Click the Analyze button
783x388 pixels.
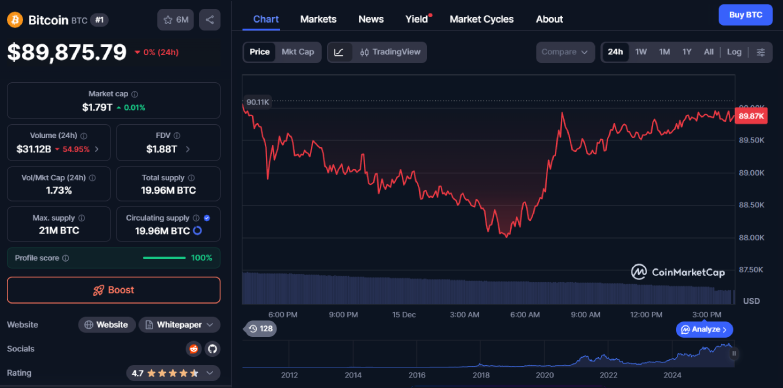pyautogui.click(x=705, y=330)
